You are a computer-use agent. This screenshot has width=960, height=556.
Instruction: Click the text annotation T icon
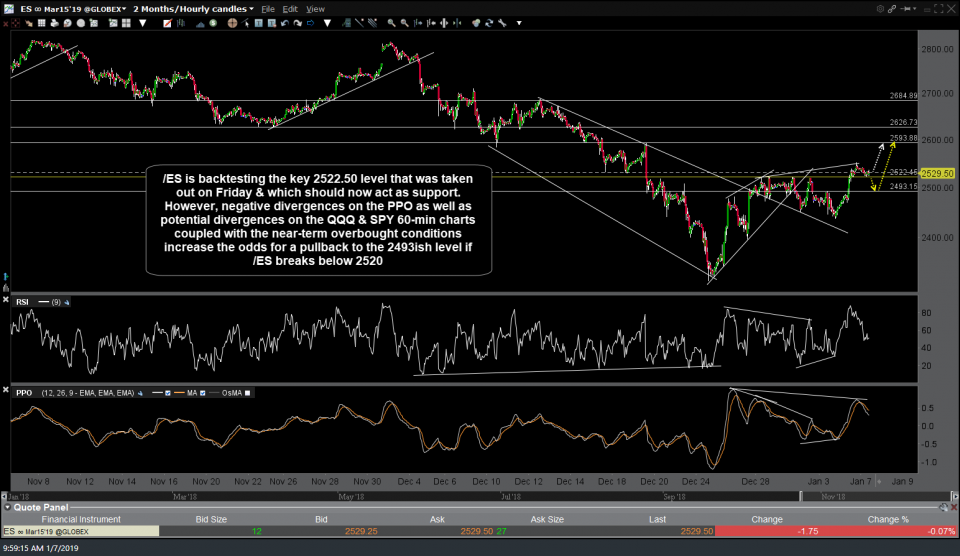point(258,23)
